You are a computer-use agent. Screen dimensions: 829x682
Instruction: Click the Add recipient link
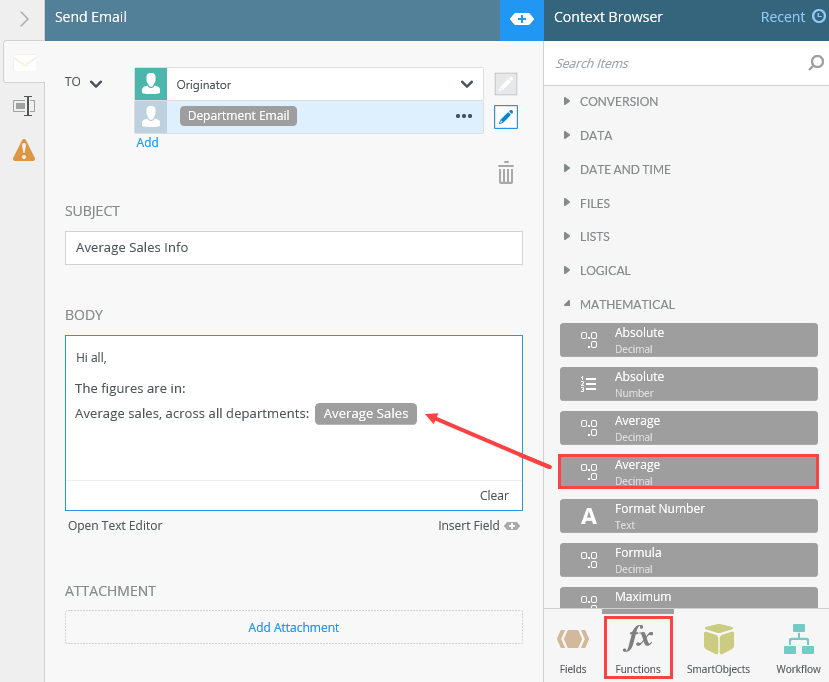pyautogui.click(x=147, y=143)
